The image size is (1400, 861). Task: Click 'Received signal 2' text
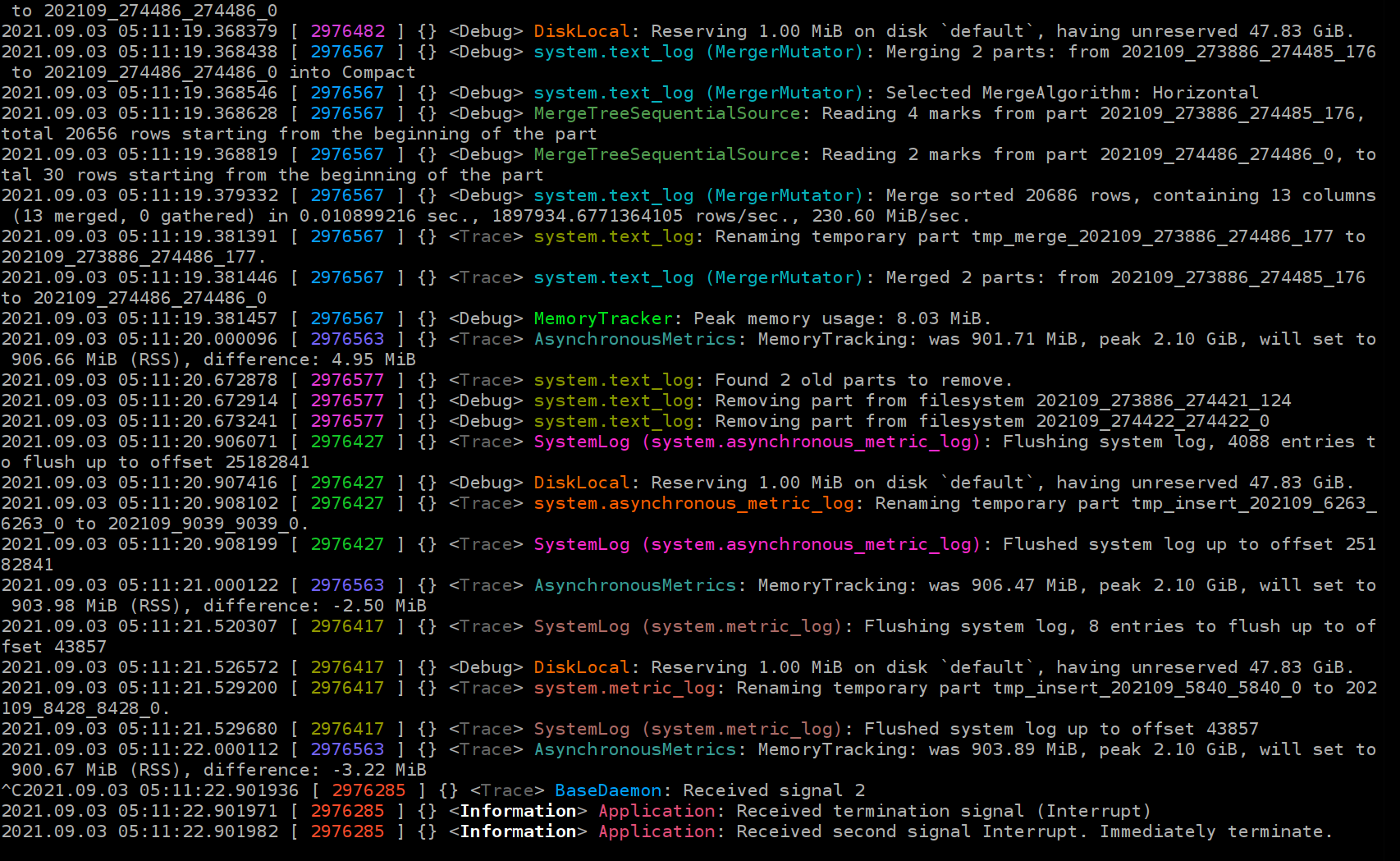773,790
